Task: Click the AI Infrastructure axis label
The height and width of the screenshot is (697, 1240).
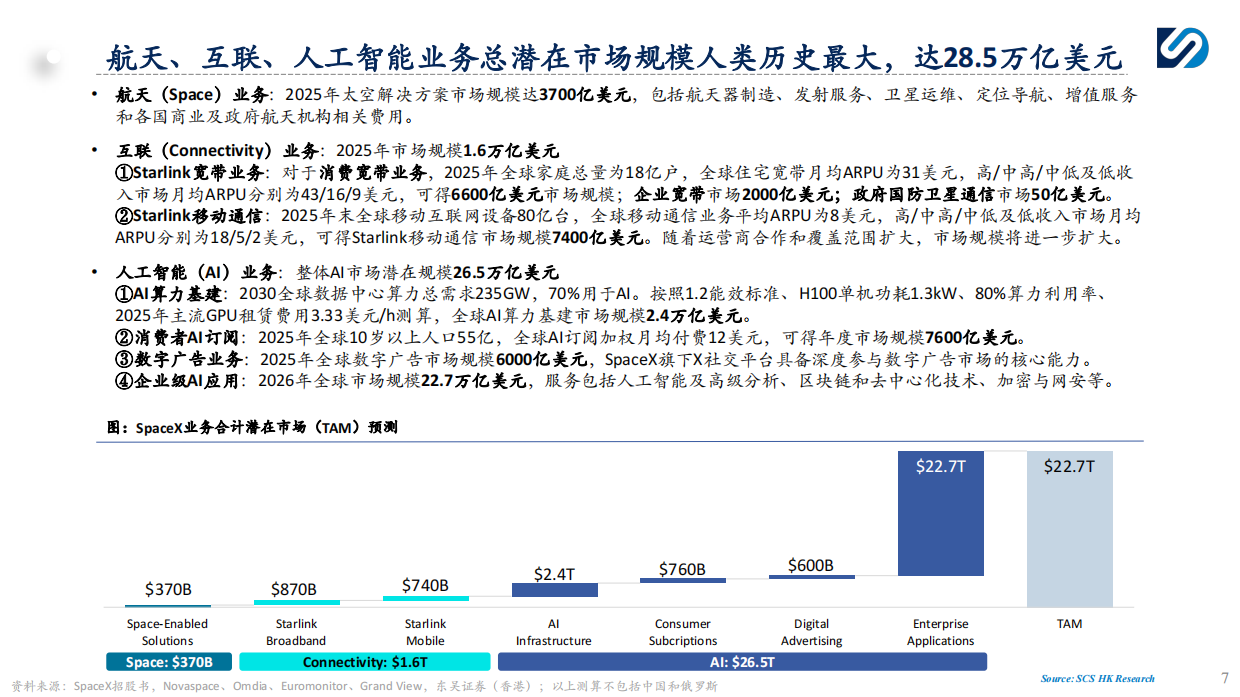Action: (554, 632)
